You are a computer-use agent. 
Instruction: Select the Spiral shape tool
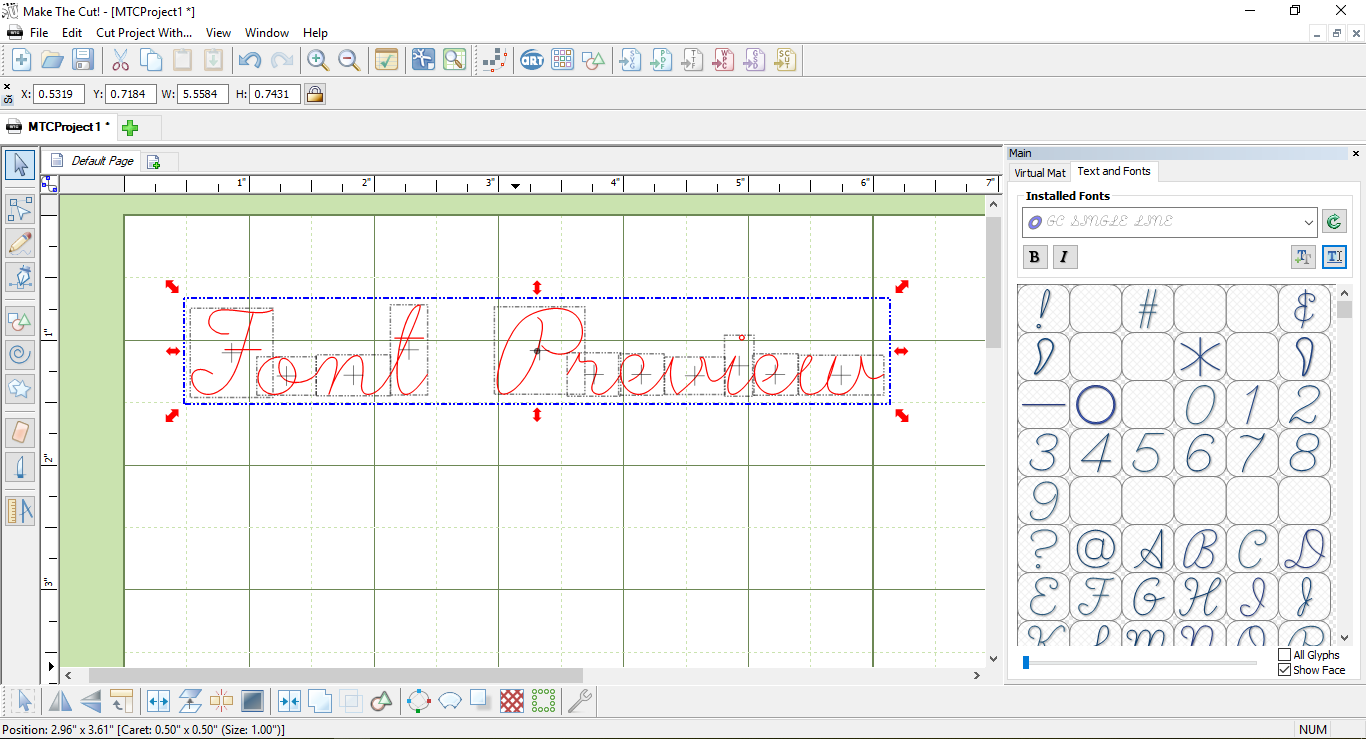click(20, 353)
